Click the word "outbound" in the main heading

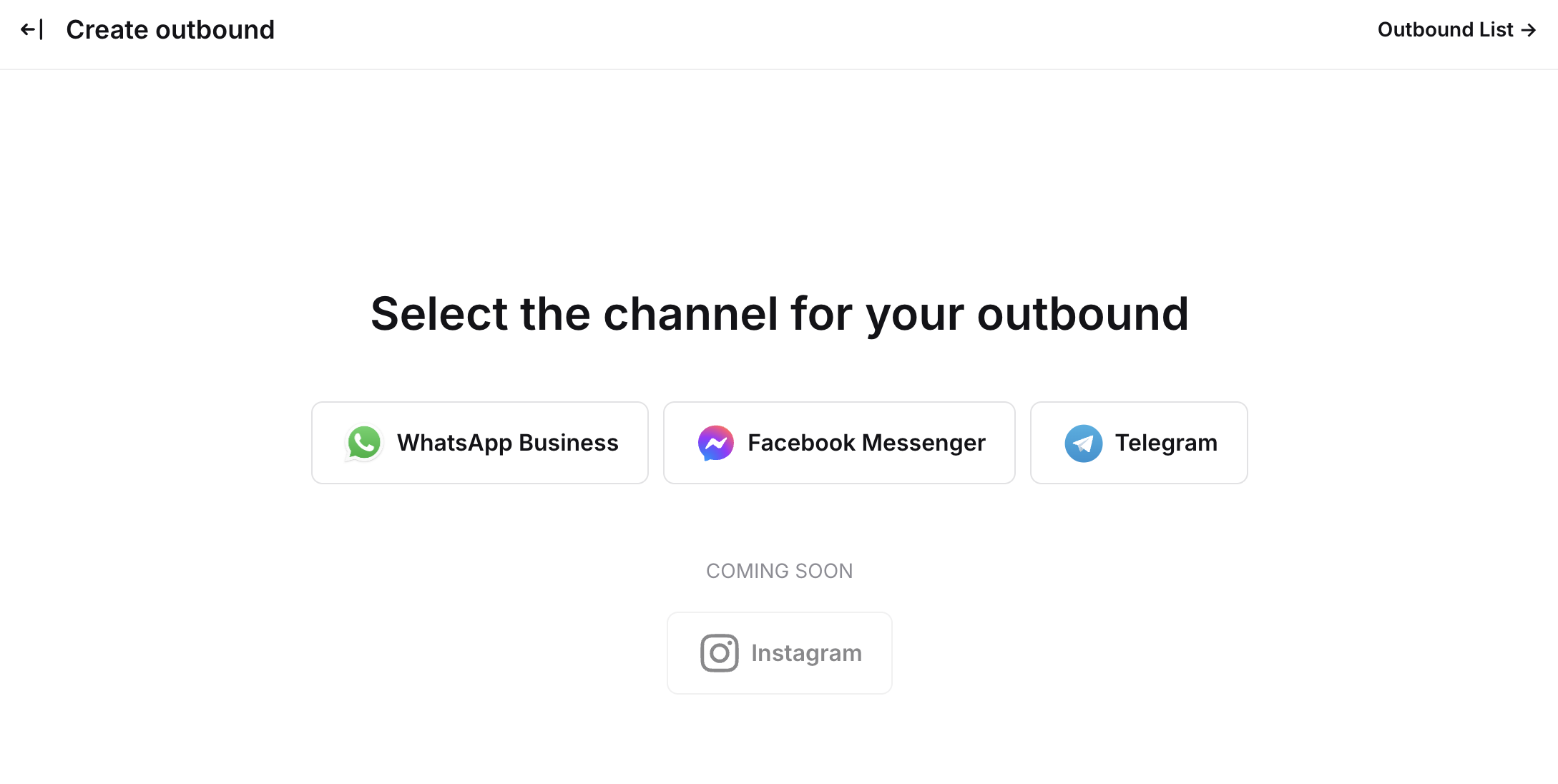[x=1082, y=313]
